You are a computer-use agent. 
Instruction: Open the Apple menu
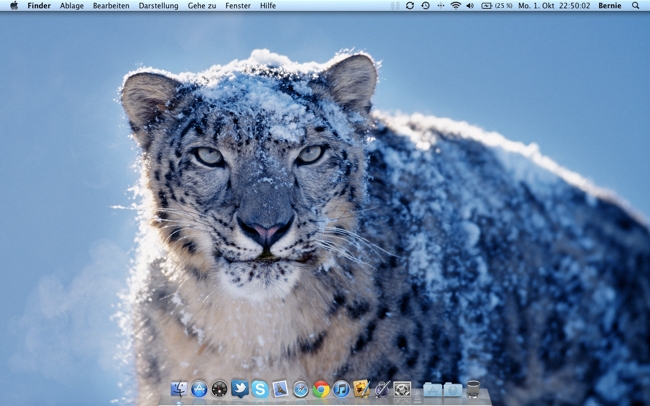tap(13, 6)
